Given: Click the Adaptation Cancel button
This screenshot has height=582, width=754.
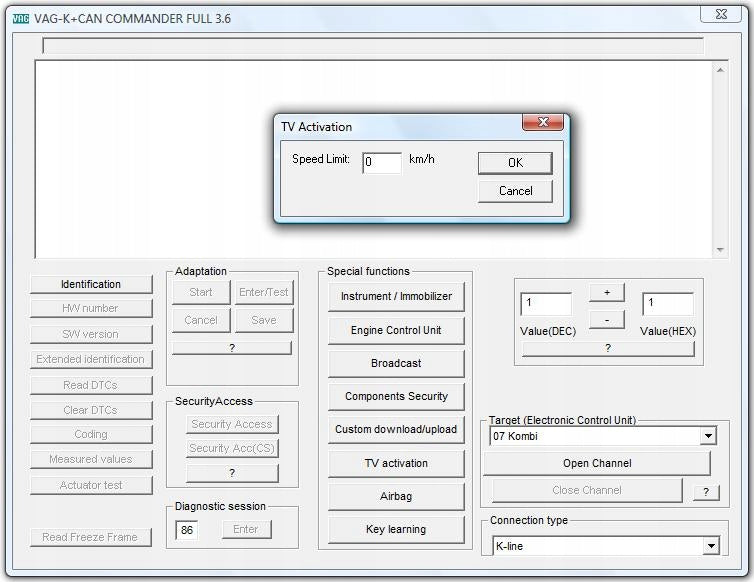Looking at the screenshot, I should [x=201, y=320].
